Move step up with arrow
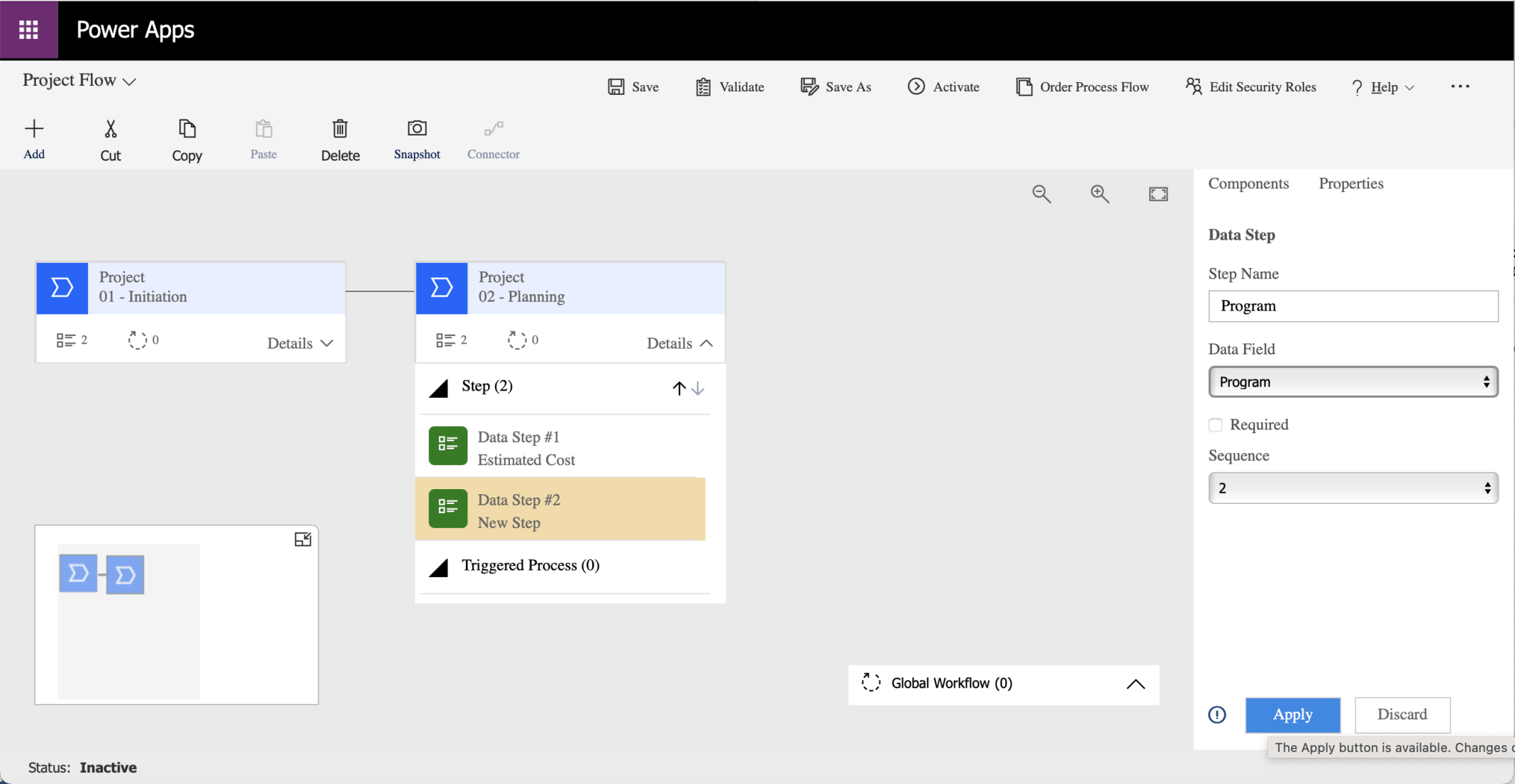The width and height of the screenshot is (1515, 784). 679,388
